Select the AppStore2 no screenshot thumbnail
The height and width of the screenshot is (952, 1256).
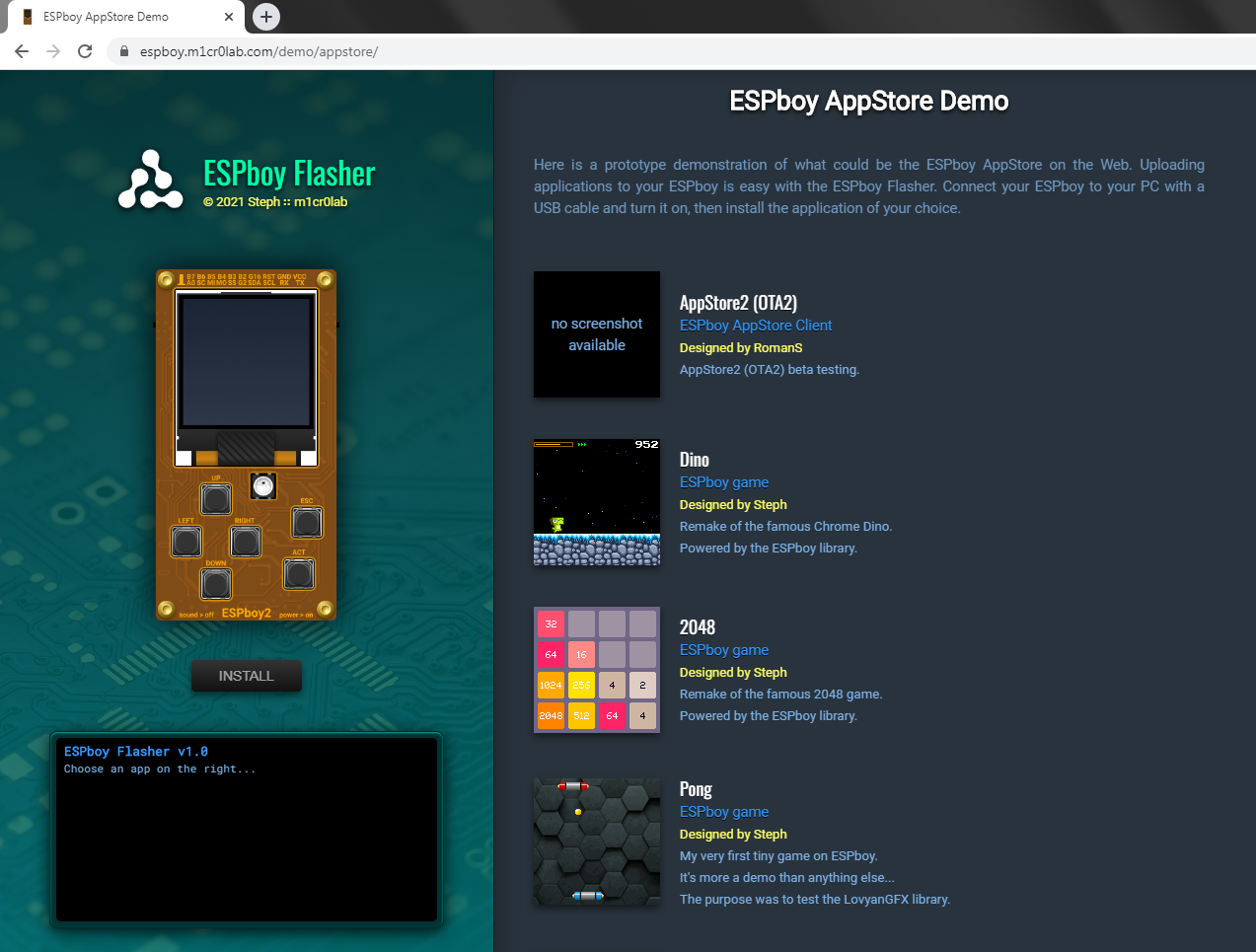point(597,334)
